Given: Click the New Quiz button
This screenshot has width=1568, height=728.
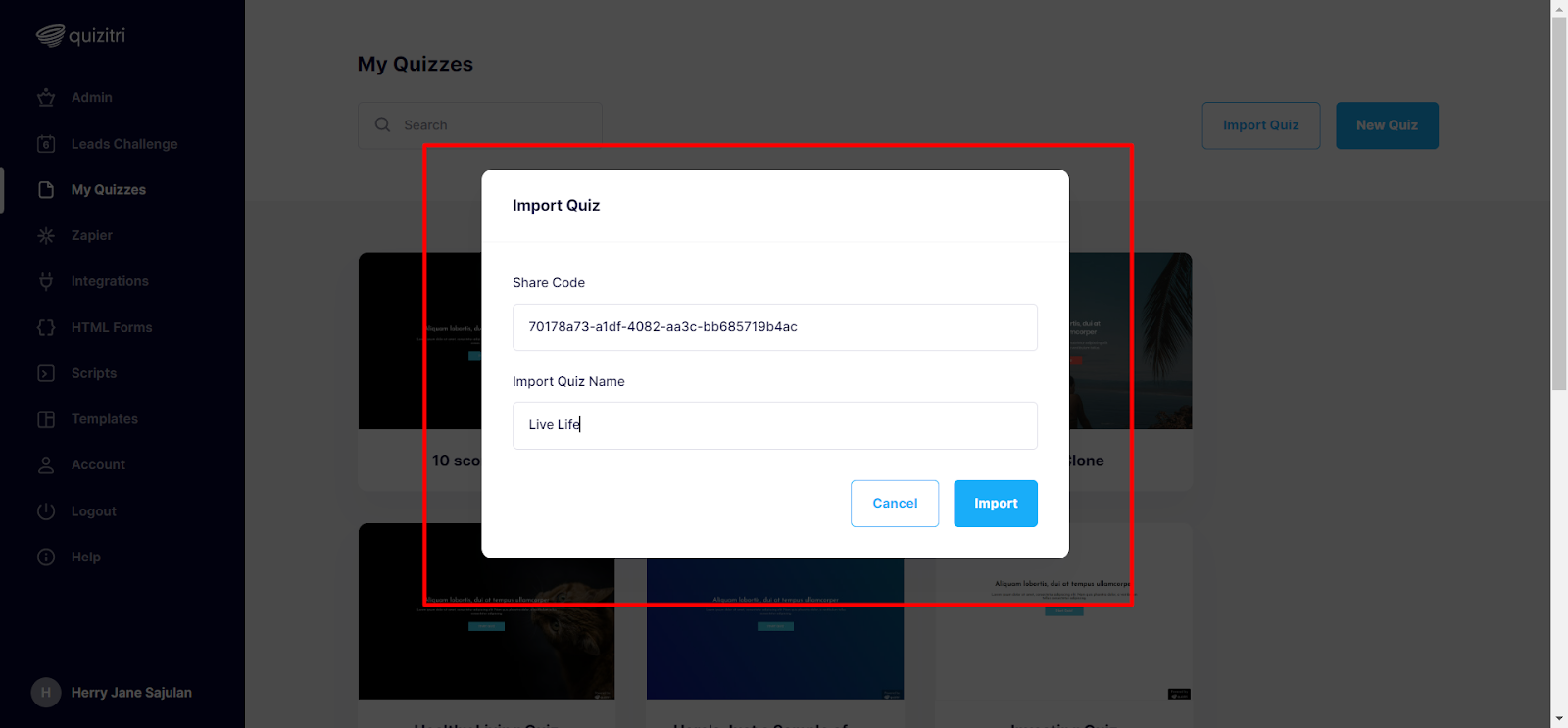Looking at the screenshot, I should pyautogui.click(x=1387, y=125).
